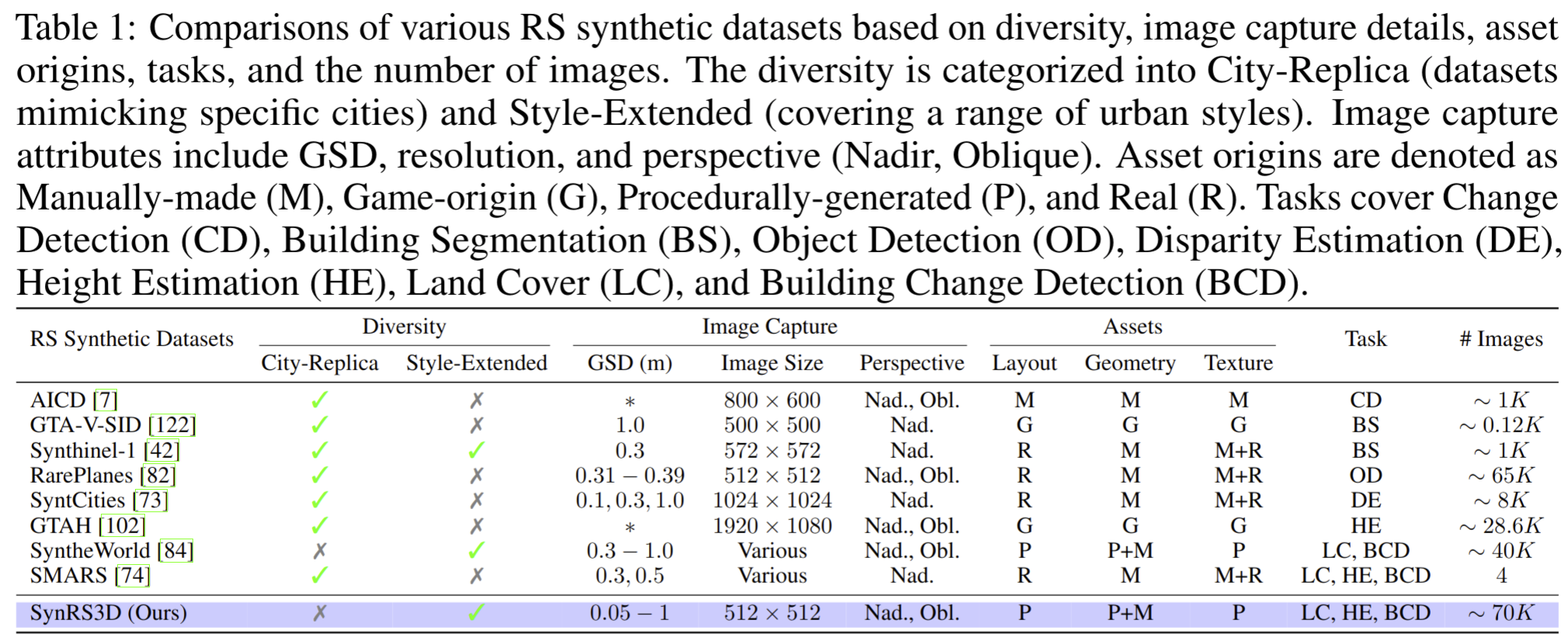Select the 'Layout' column header
Viewport: 1568px width, 641px height.
(x=1024, y=363)
